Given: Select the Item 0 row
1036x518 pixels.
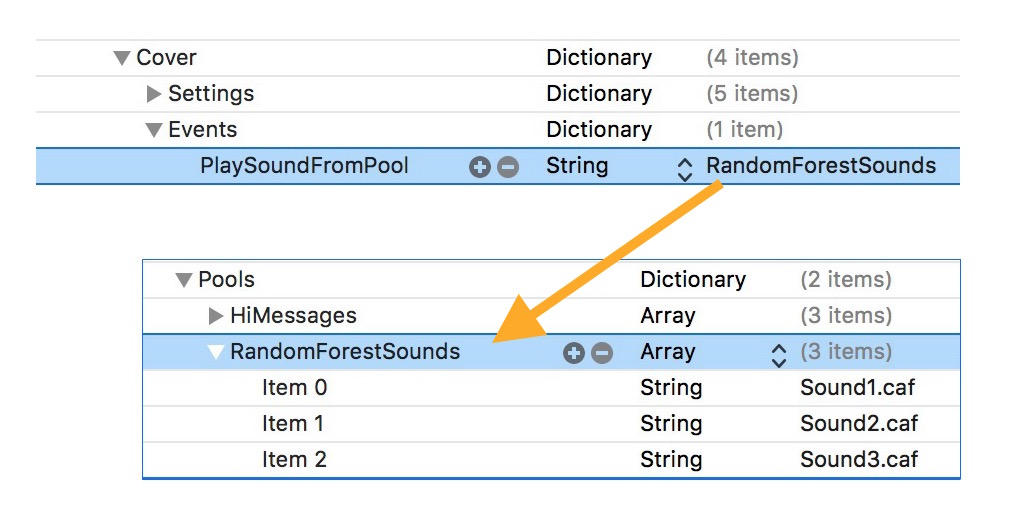Looking at the screenshot, I should pyautogui.click(x=294, y=388).
